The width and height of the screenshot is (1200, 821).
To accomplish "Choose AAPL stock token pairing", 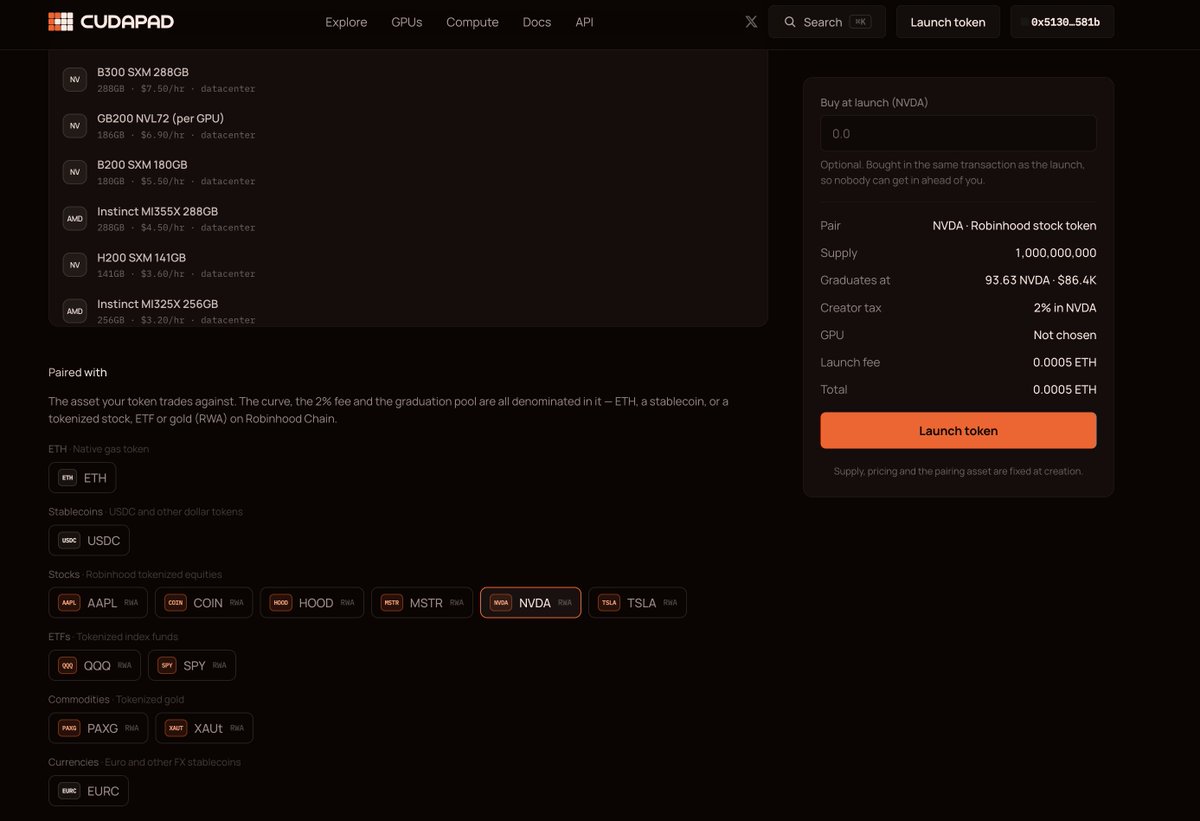I will tap(98, 603).
